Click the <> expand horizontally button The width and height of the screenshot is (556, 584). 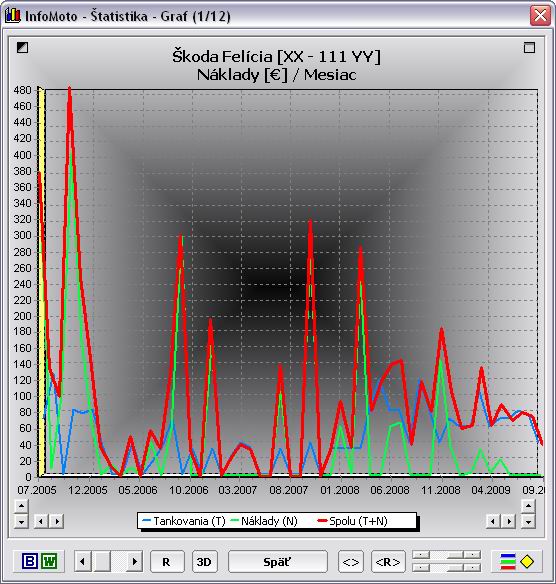351,562
